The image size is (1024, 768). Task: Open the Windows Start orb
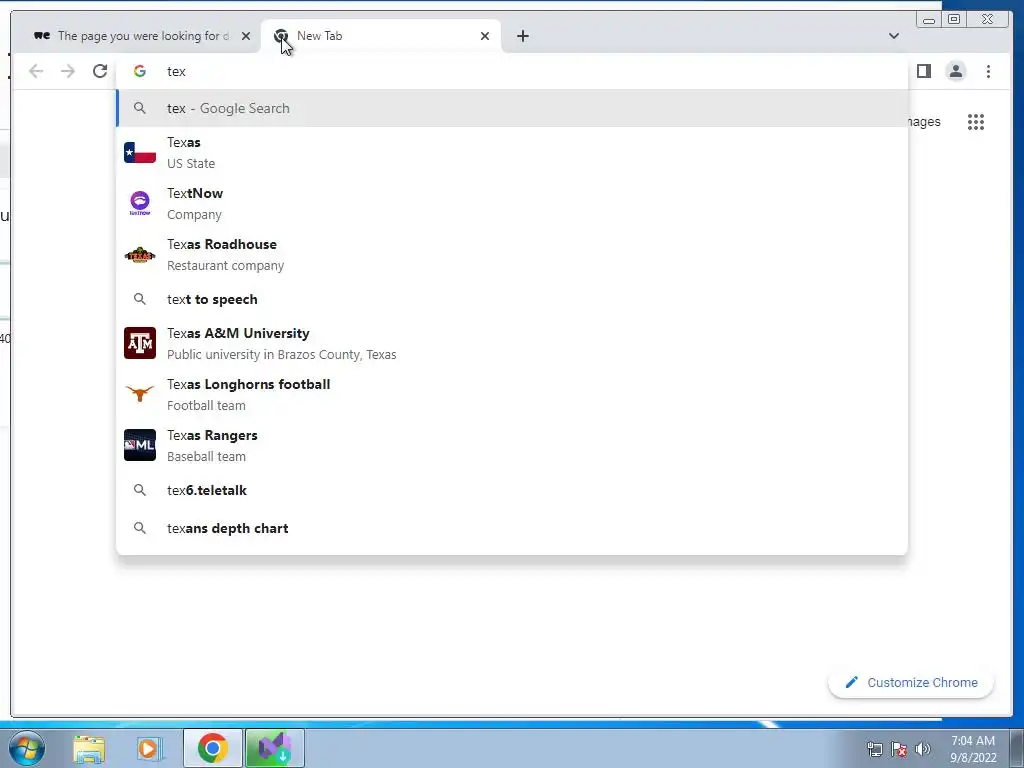27,748
